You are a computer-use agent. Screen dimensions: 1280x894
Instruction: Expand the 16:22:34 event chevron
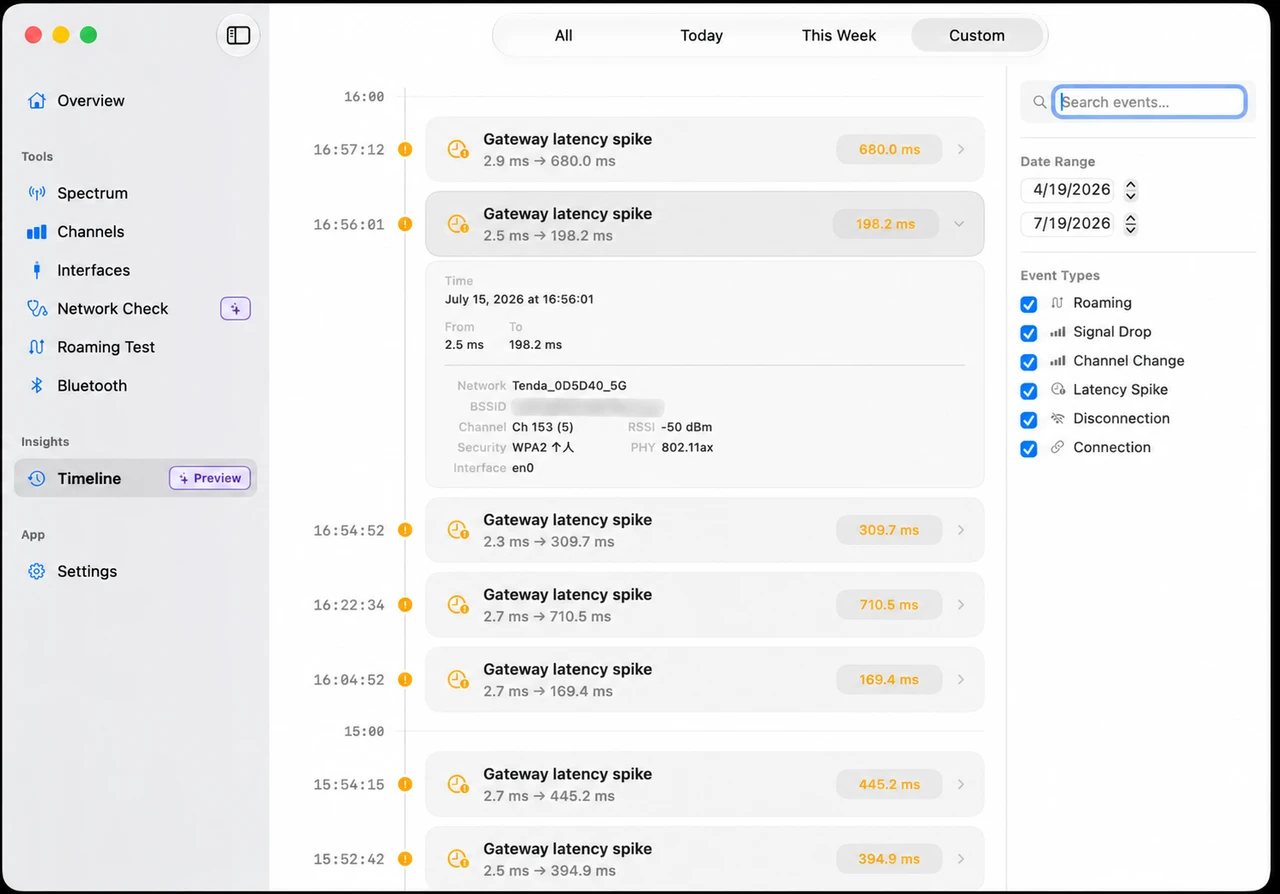tap(961, 605)
